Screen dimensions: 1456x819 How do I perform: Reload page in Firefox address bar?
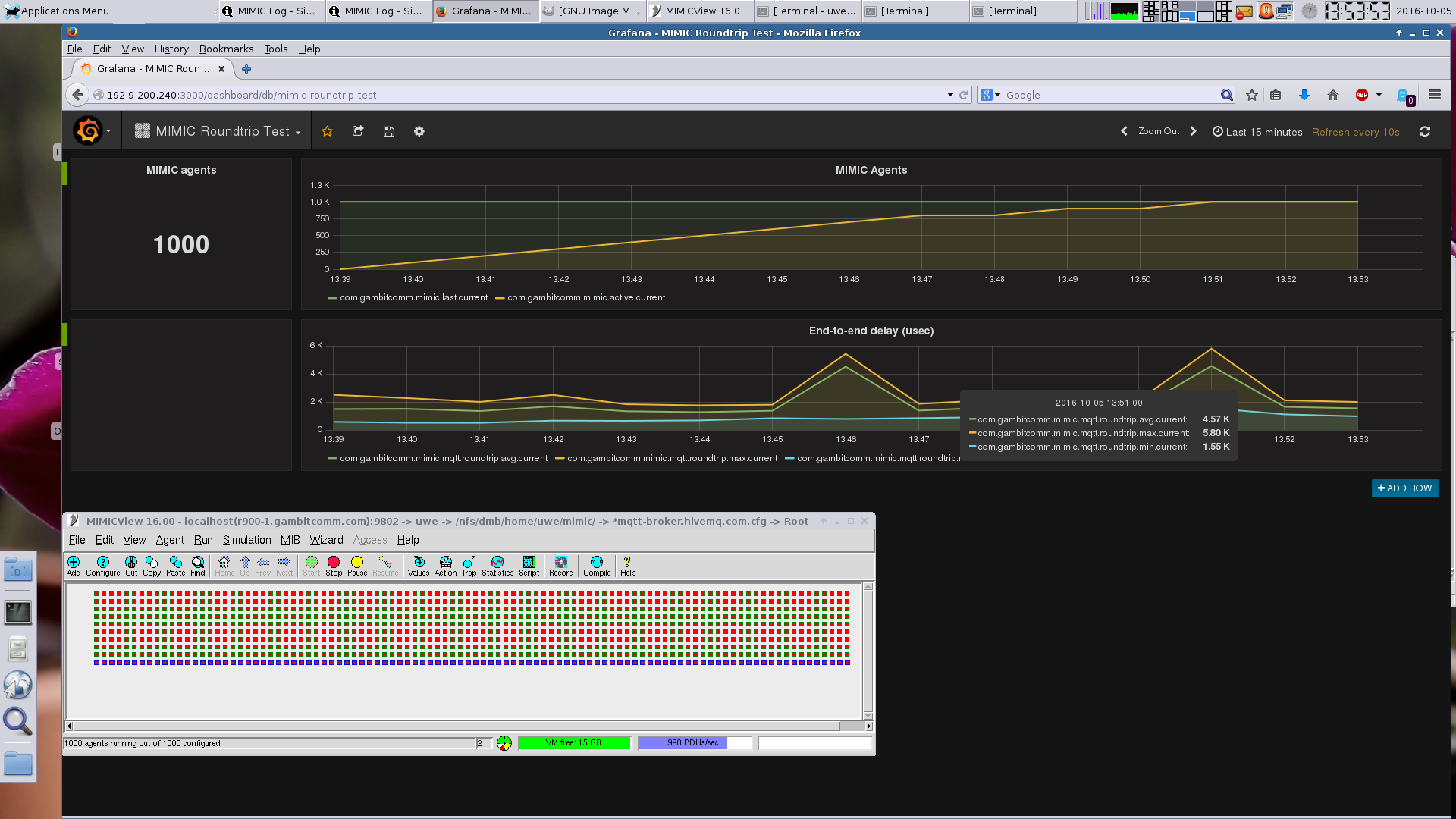[x=964, y=95]
